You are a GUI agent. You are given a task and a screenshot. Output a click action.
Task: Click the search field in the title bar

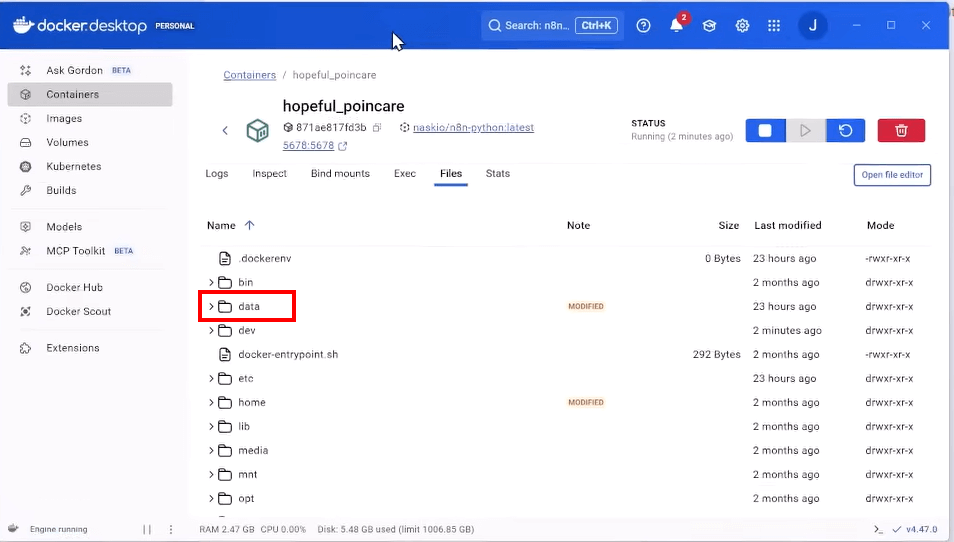(552, 26)
